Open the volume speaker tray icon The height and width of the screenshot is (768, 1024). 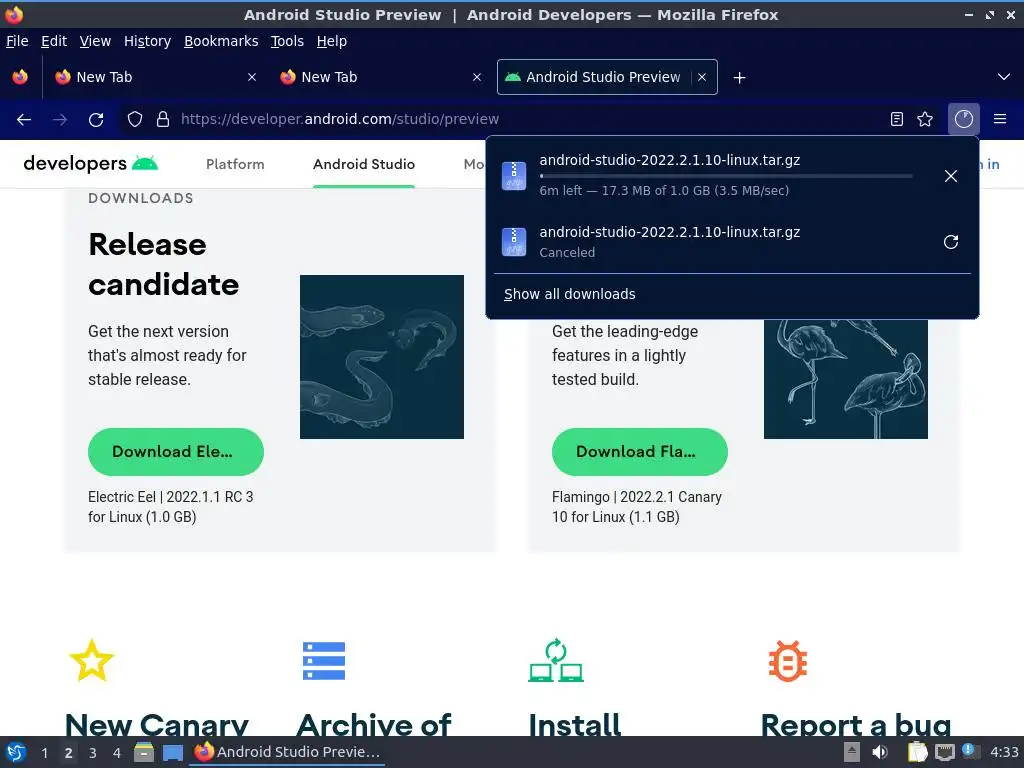[880, 752]
